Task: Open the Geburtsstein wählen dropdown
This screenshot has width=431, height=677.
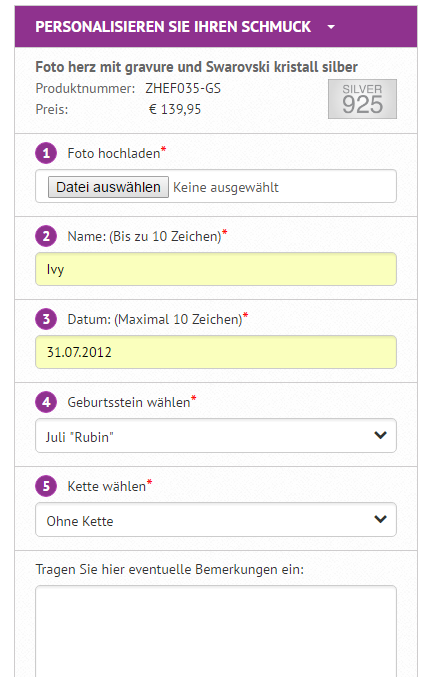Action: [x=216, y=436]
